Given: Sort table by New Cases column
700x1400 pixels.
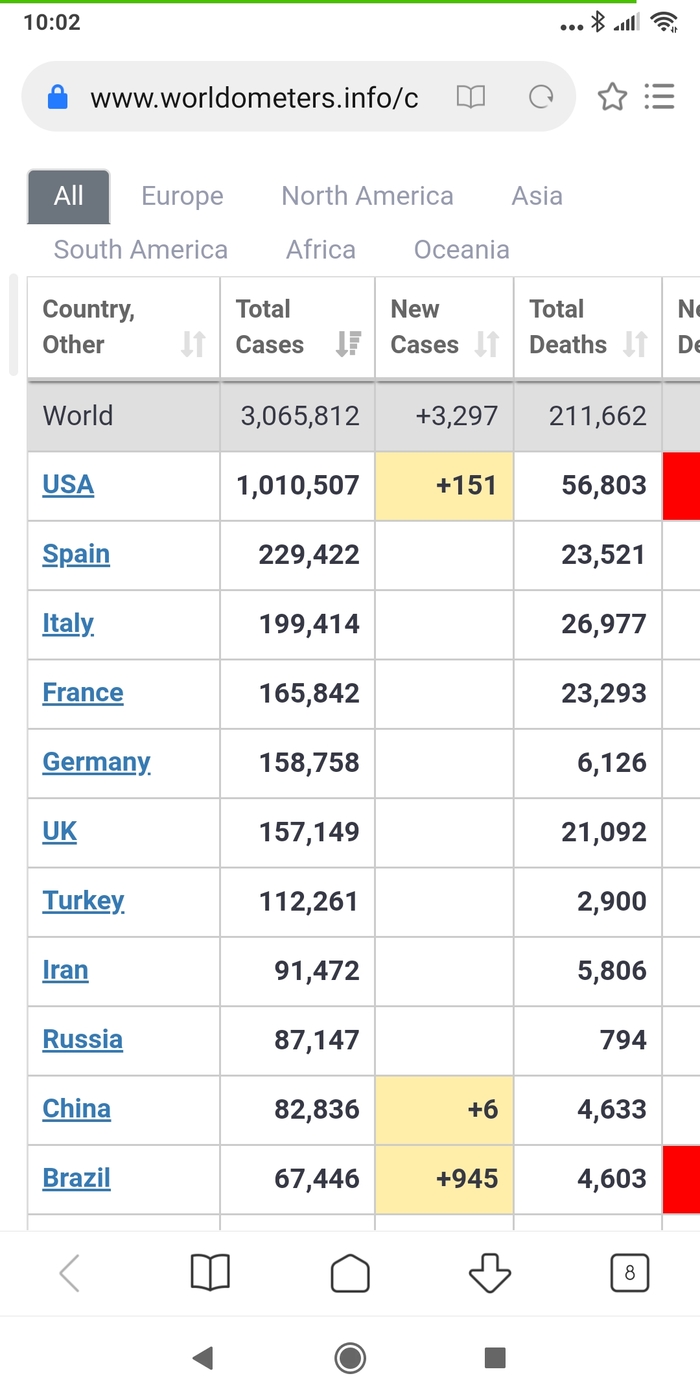Looking at the screenshot, I should coord(444,328).
